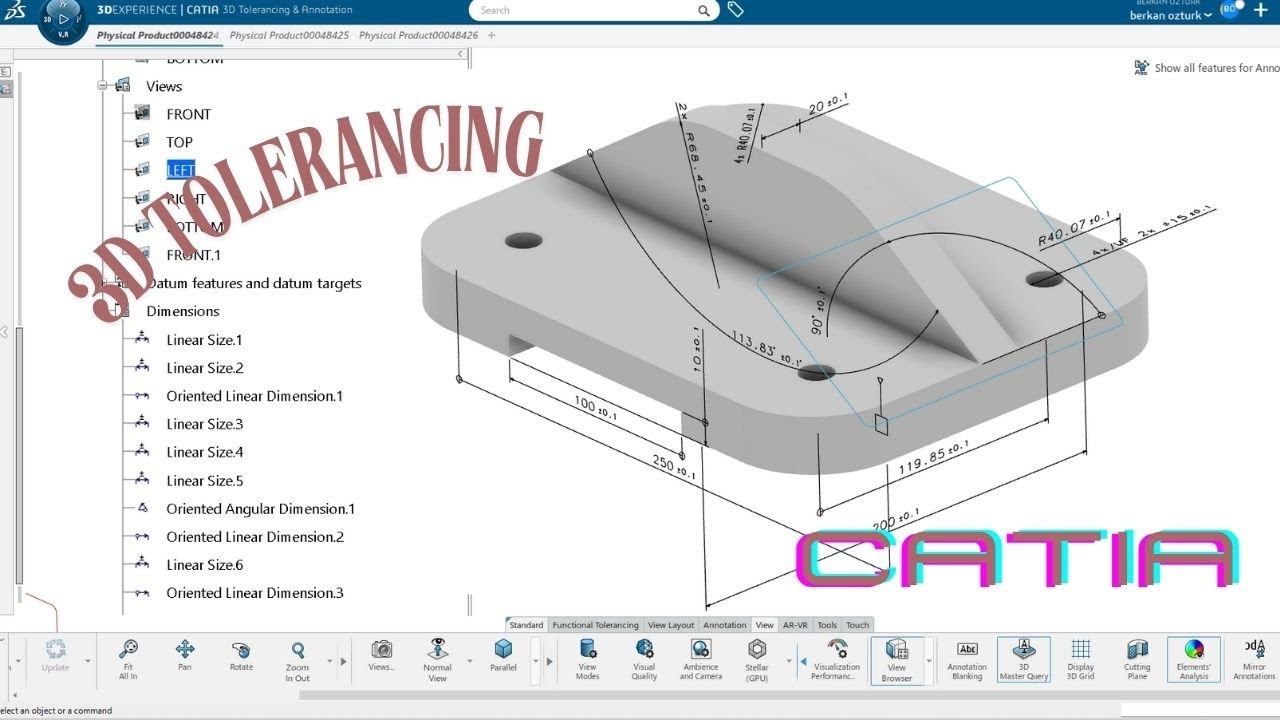Image resolution: width=1280 pixels, height=720 pixels.
Task: Open the AR-VR tab
Action: (x=795, y=625)
